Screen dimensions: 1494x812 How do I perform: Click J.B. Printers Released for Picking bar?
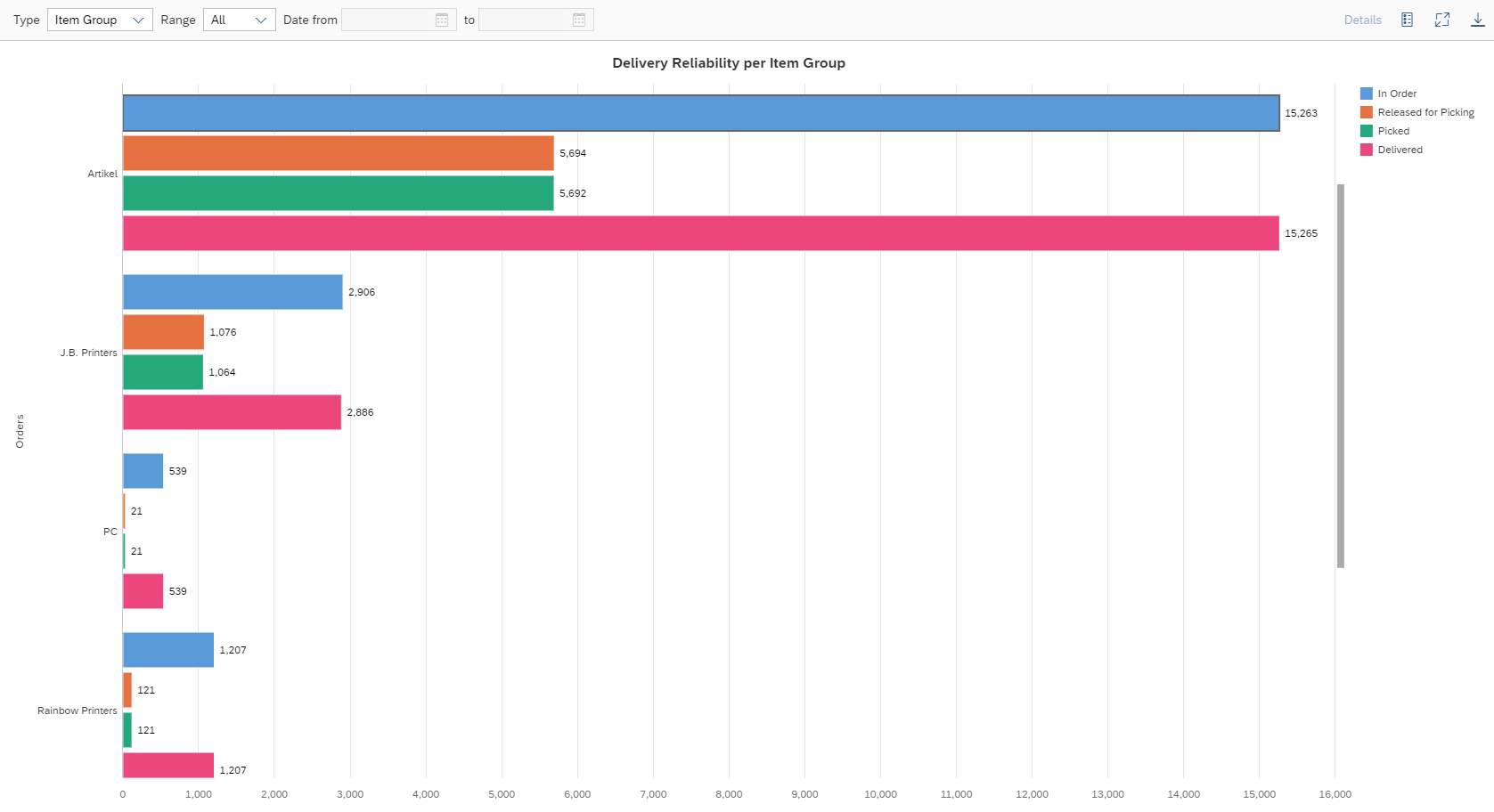point(163,332)
